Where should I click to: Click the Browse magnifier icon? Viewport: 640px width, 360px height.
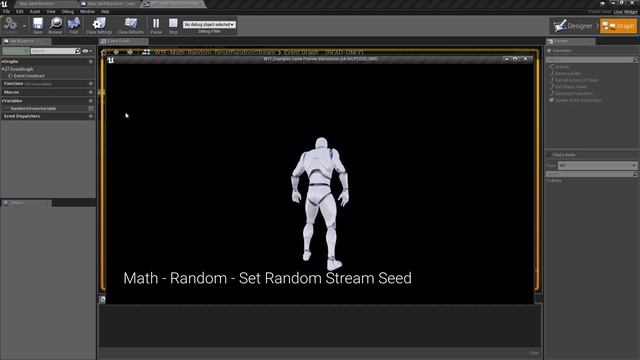click(x=55, y=25)
